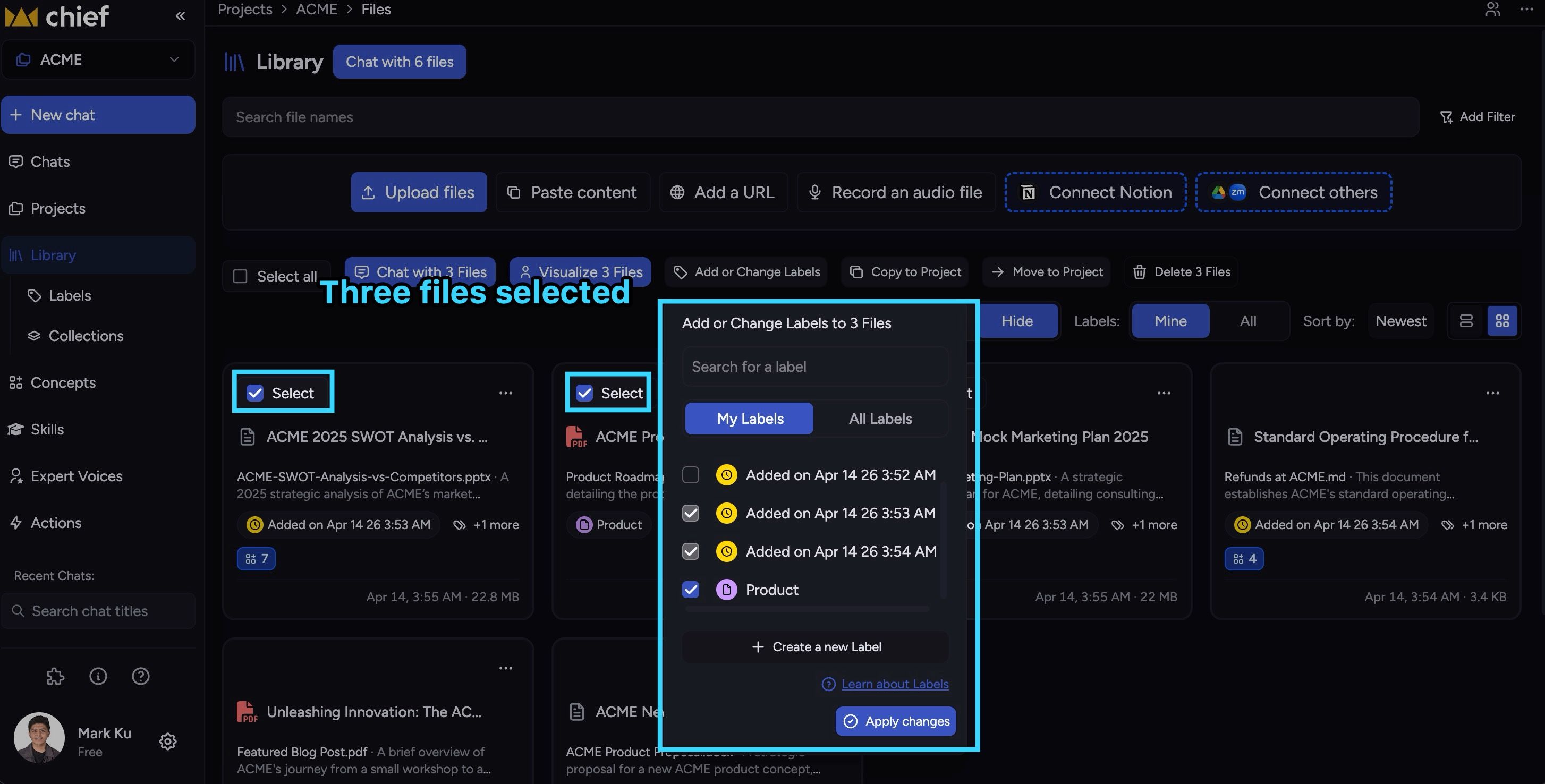Toggle the label Added on Apr 14 26 3:54 AM
1545x784 pixels.
coord(690,551)
